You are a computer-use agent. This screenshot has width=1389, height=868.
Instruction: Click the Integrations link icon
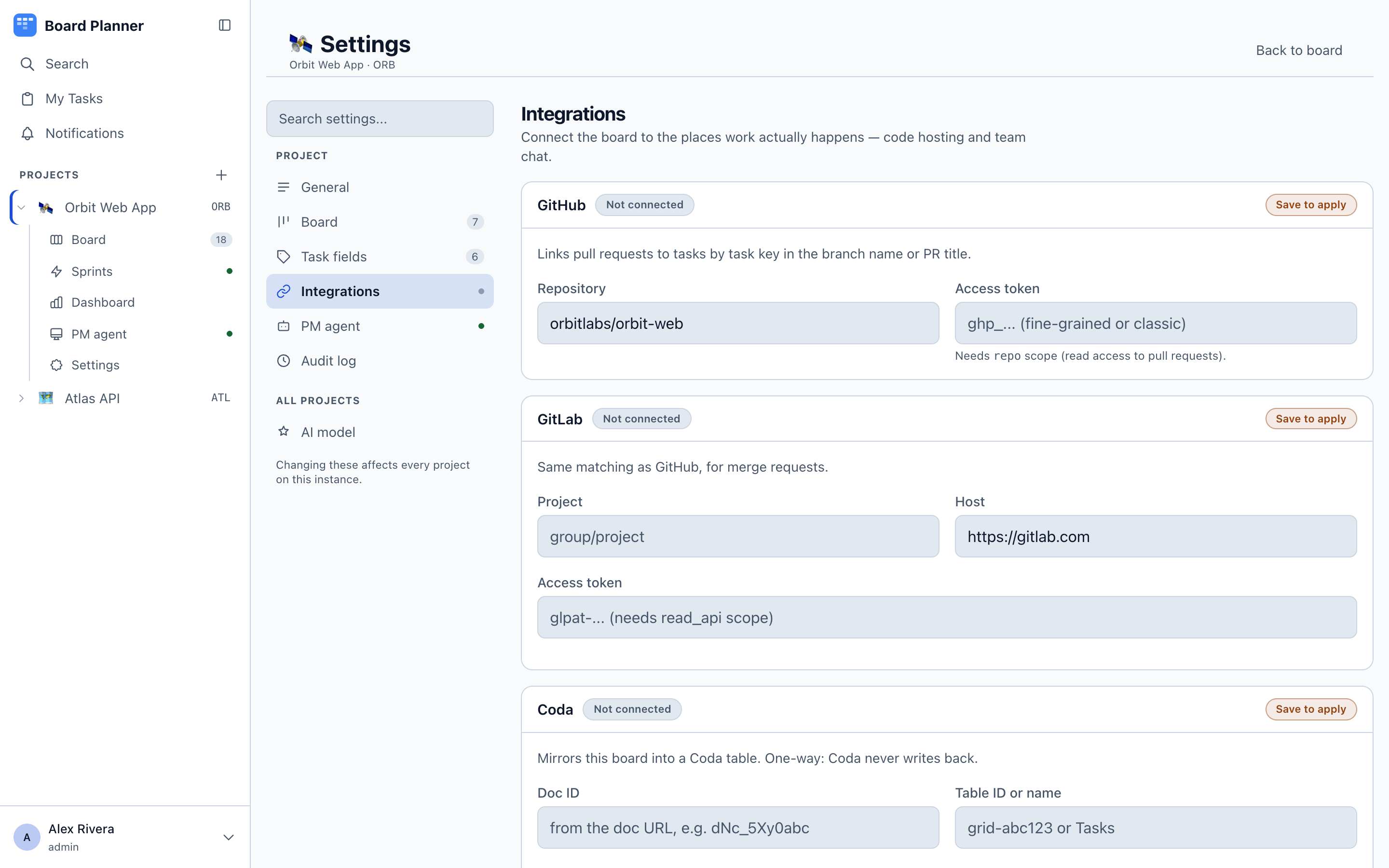(284, 291)
